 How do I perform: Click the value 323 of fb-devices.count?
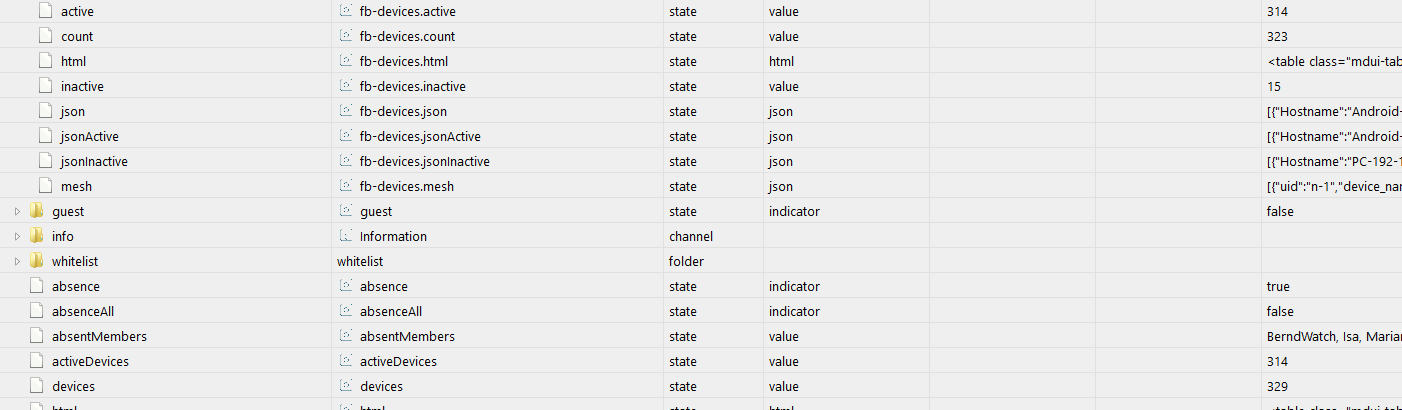point(1276,36)
